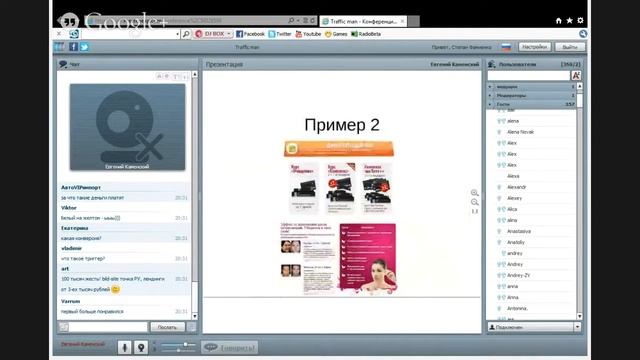Click users list scrollbar up arrow
640x360 pixels.
tap(580, 86)
